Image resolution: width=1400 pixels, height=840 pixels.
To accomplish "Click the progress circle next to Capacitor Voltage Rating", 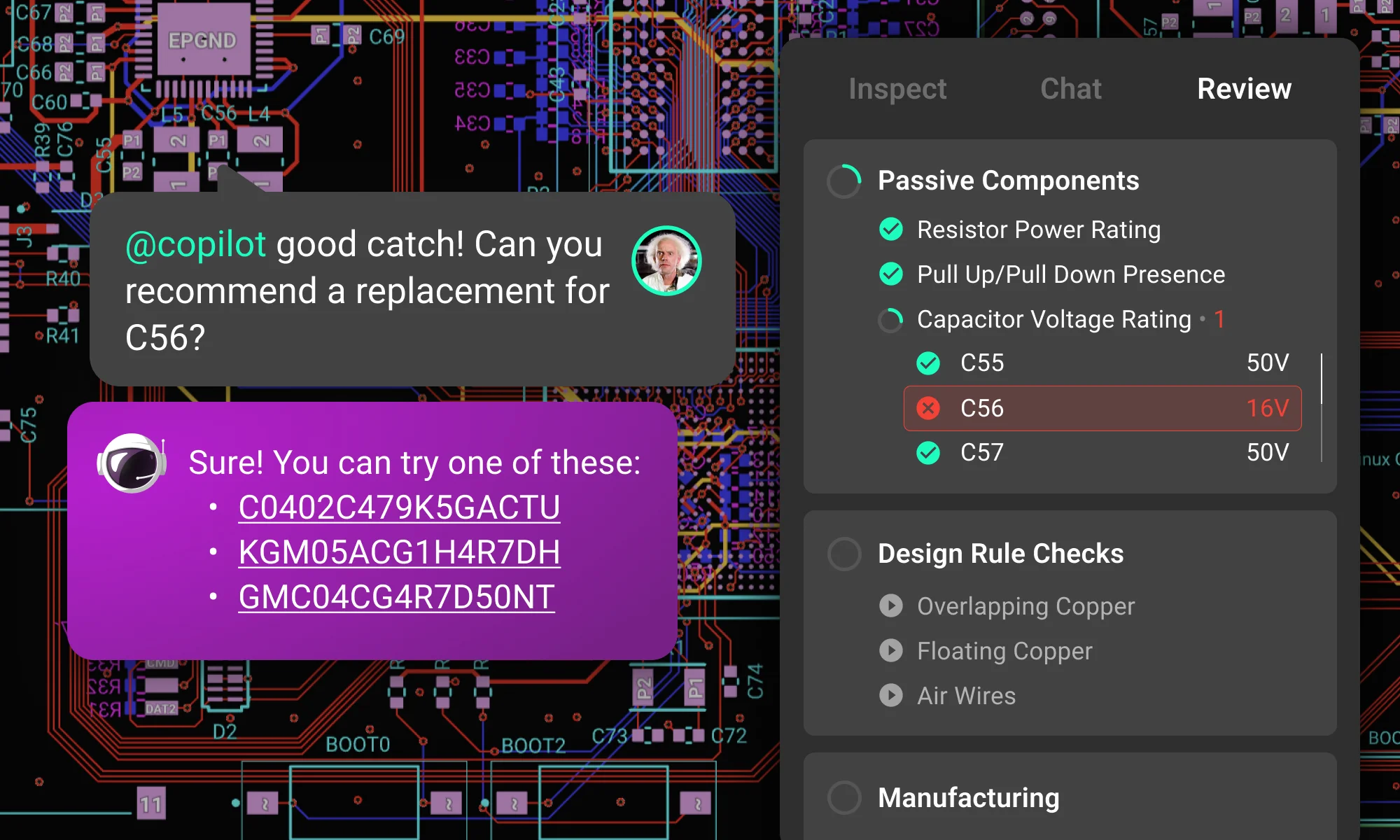I will tap(890, 320).
